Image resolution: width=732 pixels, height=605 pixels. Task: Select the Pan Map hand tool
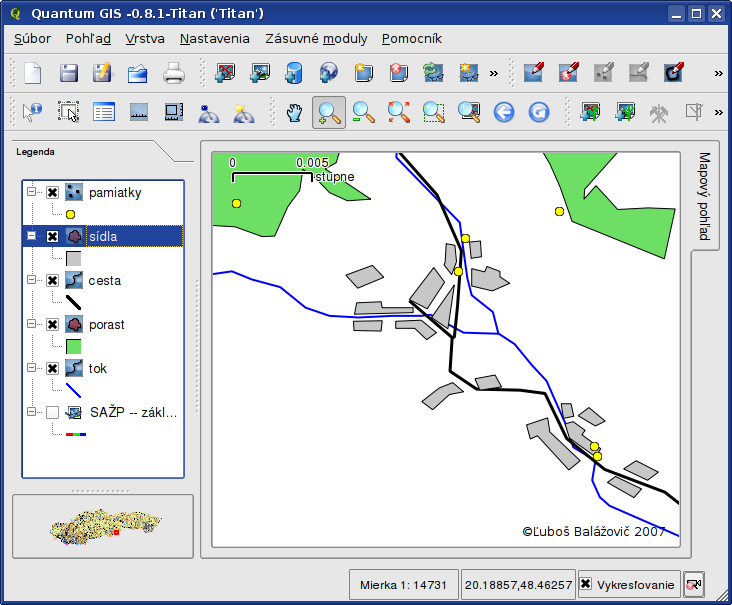294,112
